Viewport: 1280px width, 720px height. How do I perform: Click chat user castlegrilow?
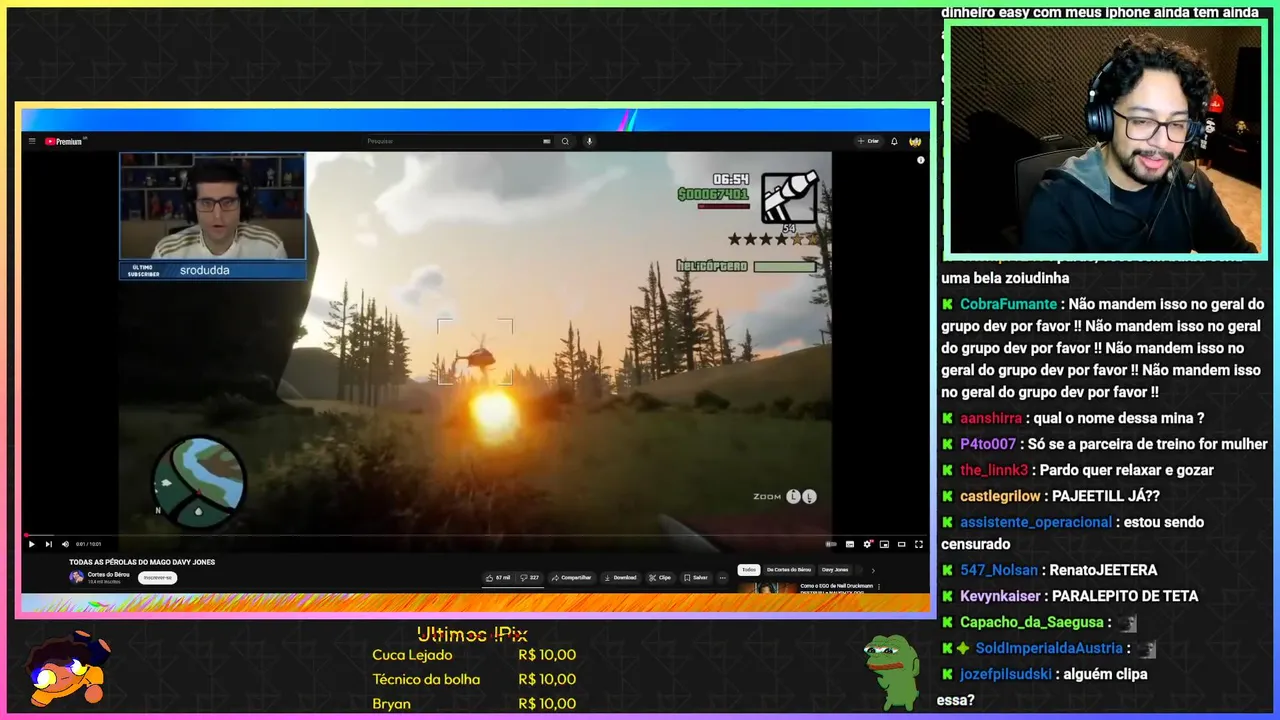[1000, 496]
